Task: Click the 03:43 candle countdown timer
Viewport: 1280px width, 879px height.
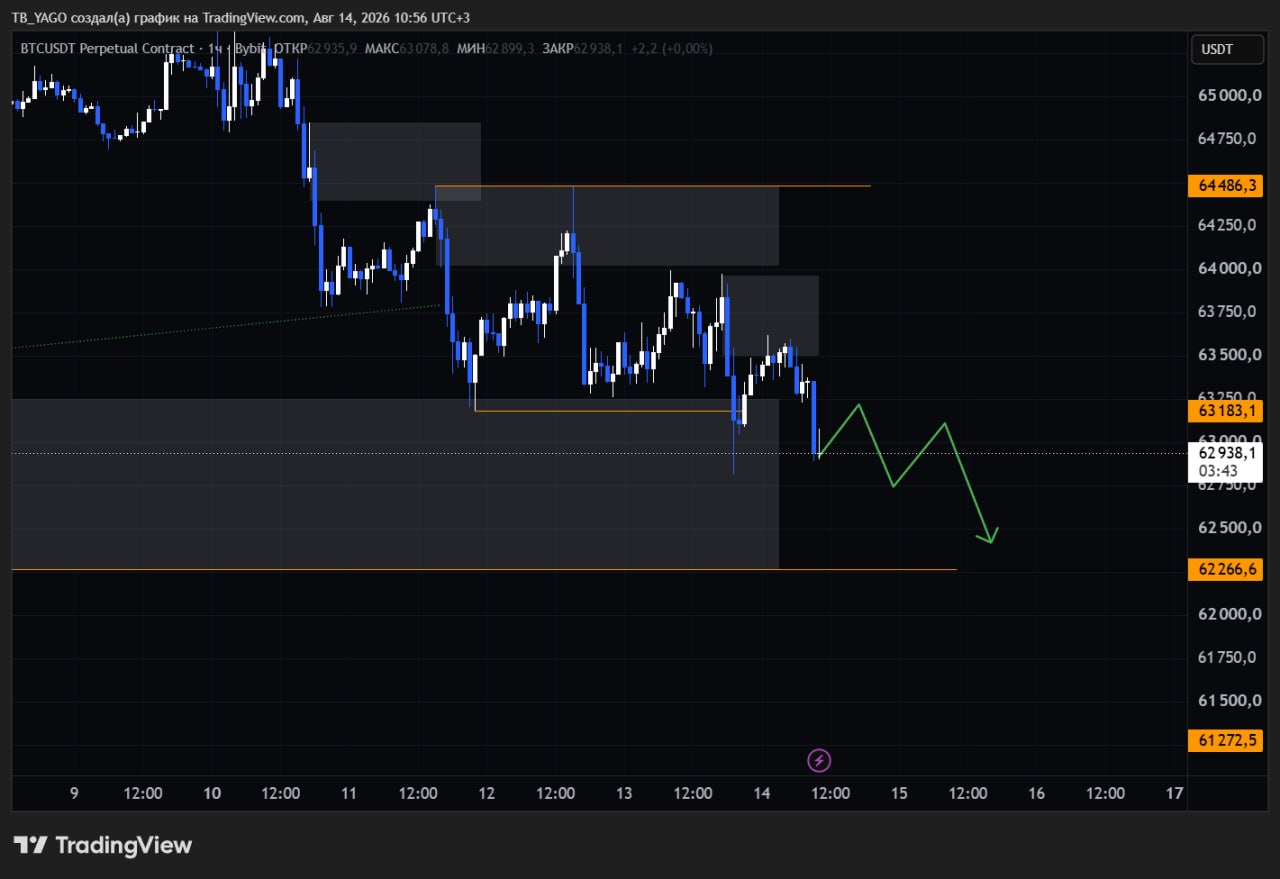Action: click(x=1217, y=471)
